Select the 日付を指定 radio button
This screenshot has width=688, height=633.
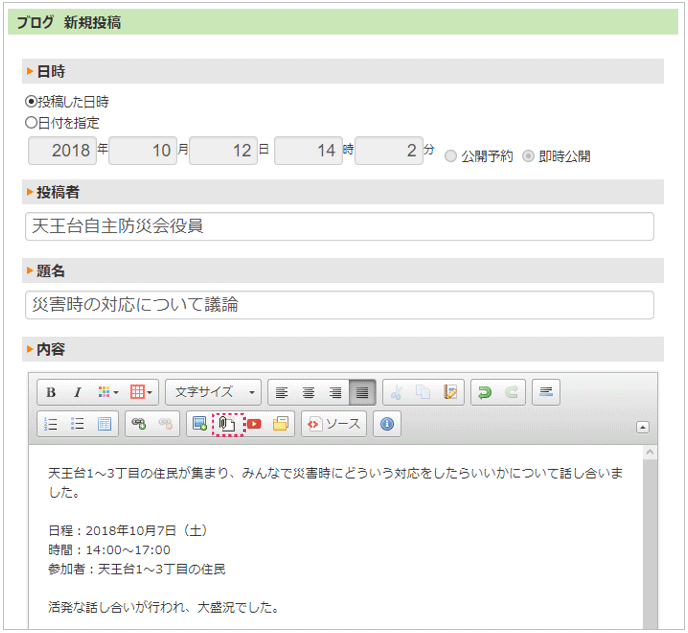[x=30, y=122]
